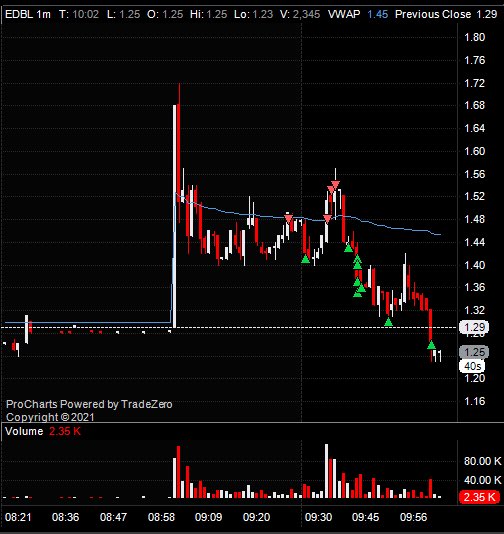Select the T: 10:02 time readout
Screen dimensions: 504x534
point(79,14)
